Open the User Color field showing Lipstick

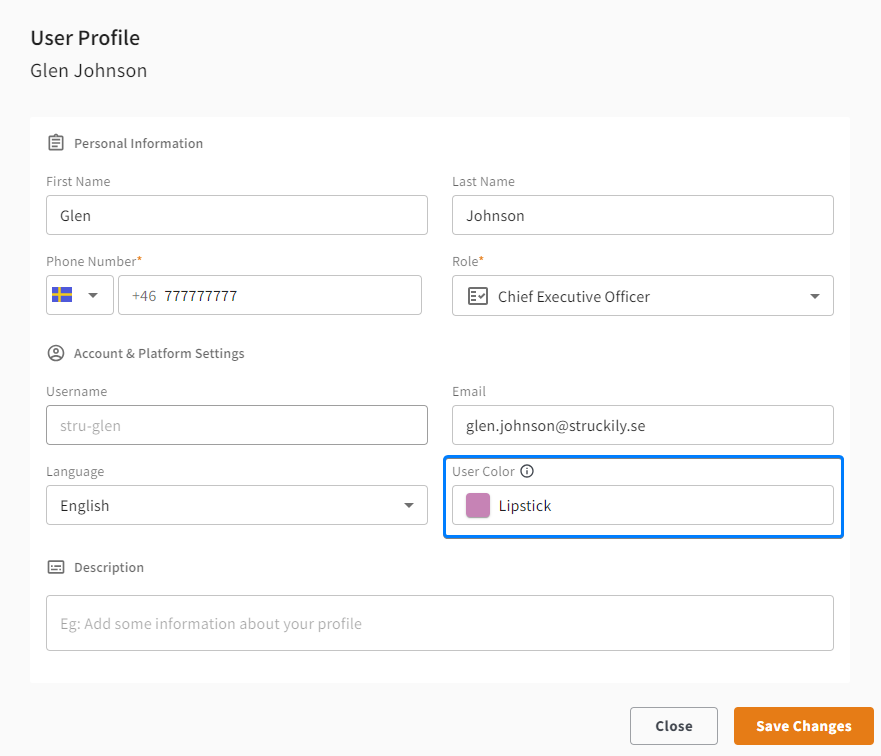[x=642, y=505]
